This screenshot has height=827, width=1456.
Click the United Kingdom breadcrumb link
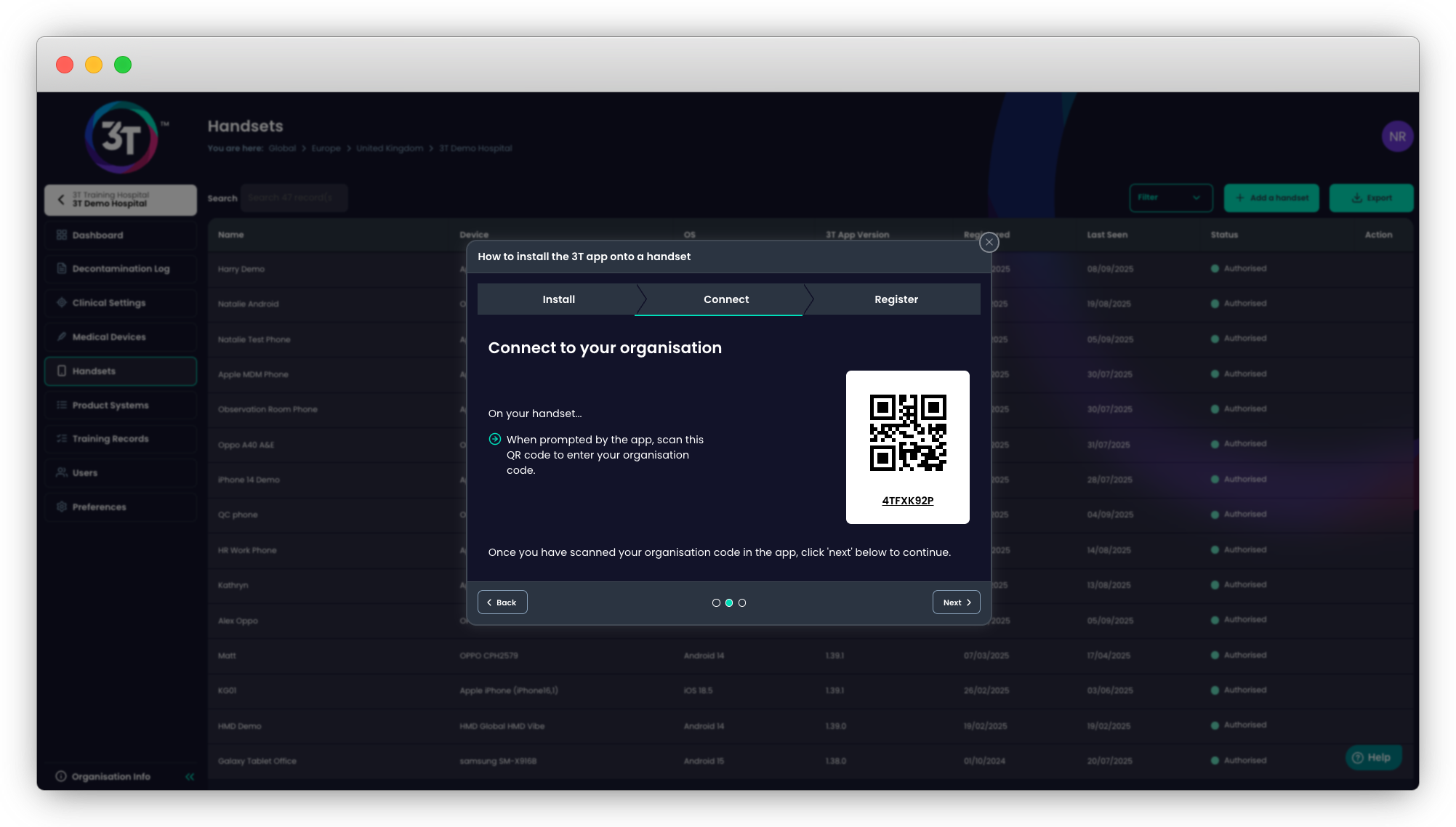click(390, 148)
